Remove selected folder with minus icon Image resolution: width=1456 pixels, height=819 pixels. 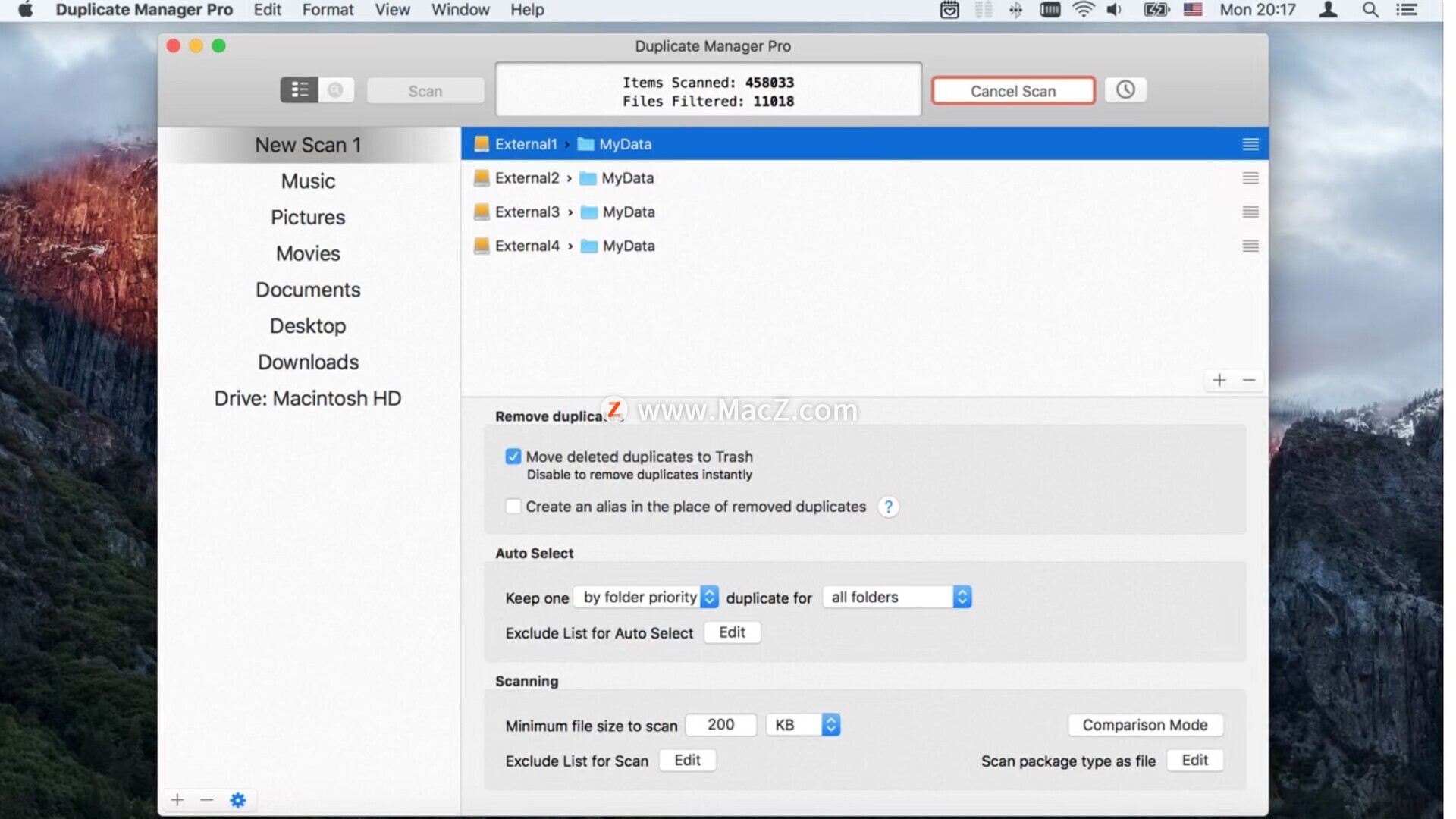(1249, 380)
